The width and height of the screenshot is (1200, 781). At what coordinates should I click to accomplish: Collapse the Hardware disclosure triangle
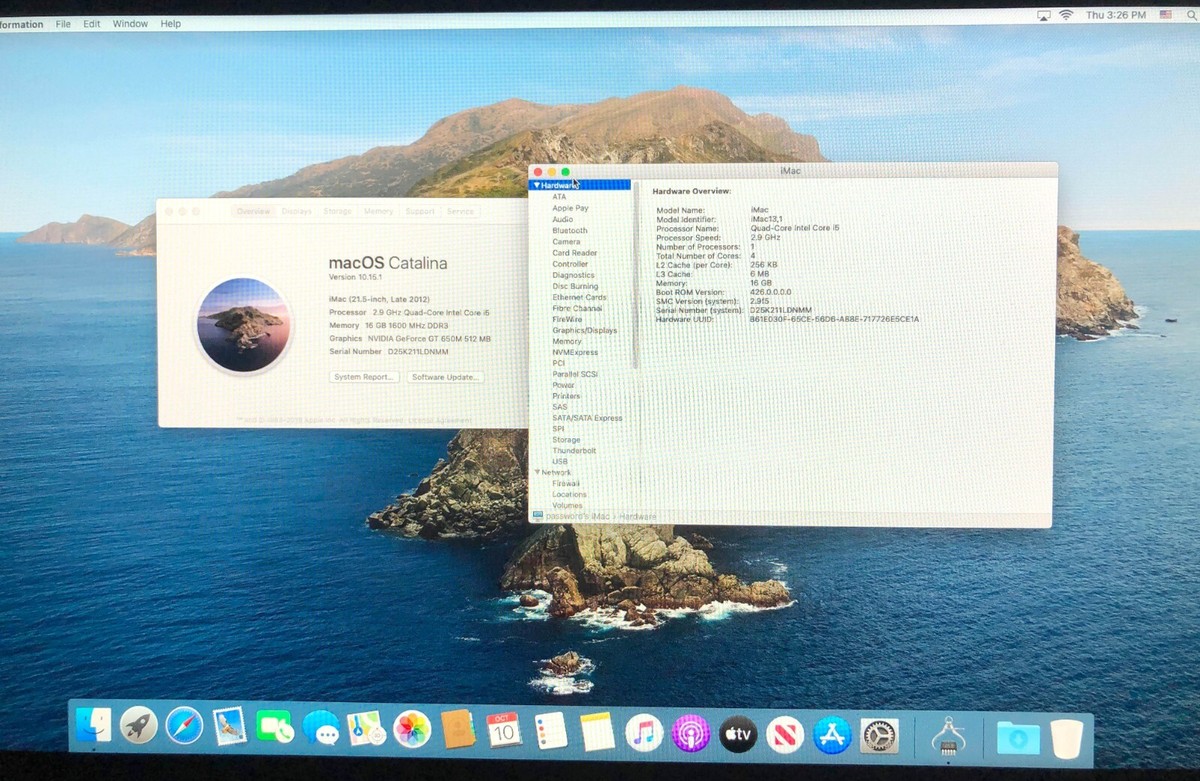tap(537, 185)
